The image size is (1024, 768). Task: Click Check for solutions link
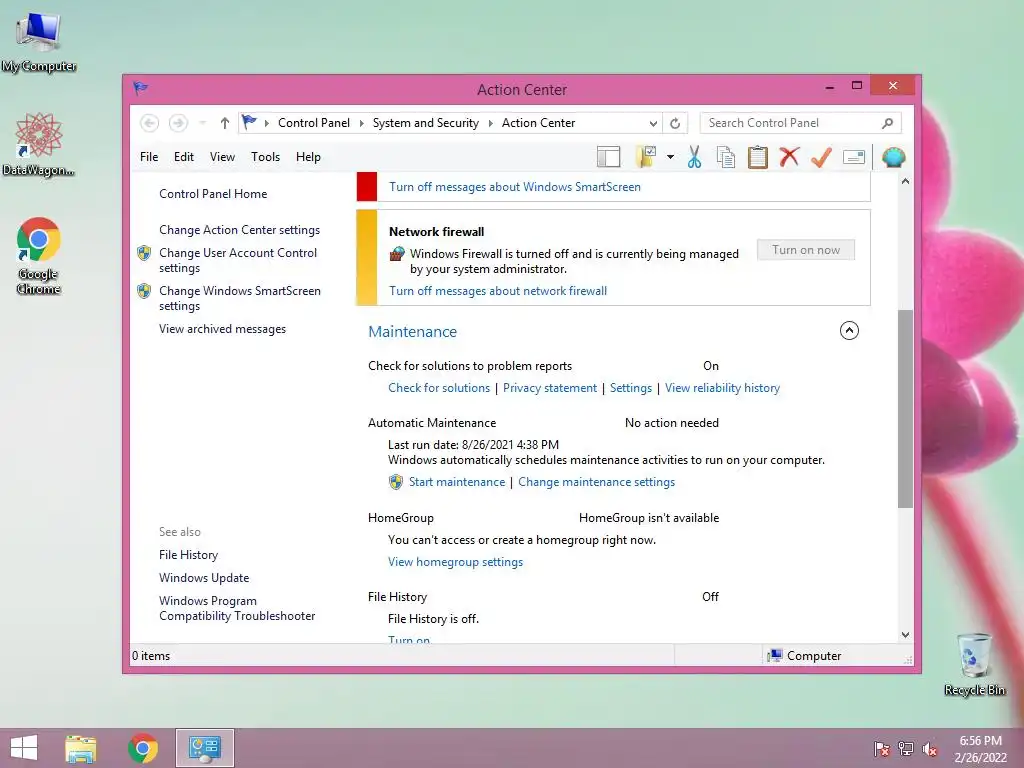coord(439,388)
